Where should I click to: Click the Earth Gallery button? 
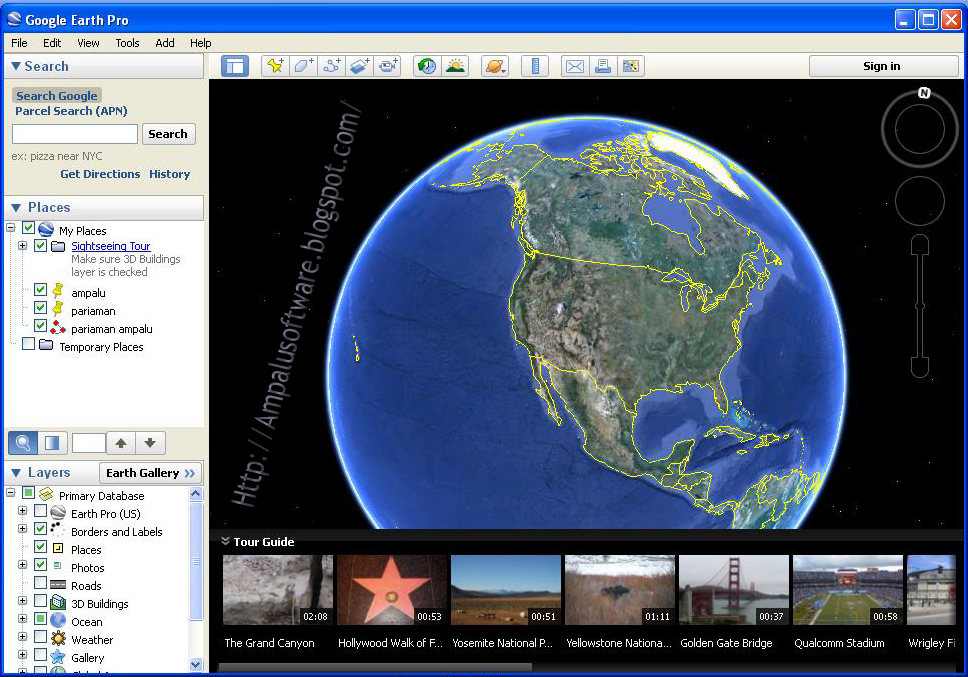point(151,472)
